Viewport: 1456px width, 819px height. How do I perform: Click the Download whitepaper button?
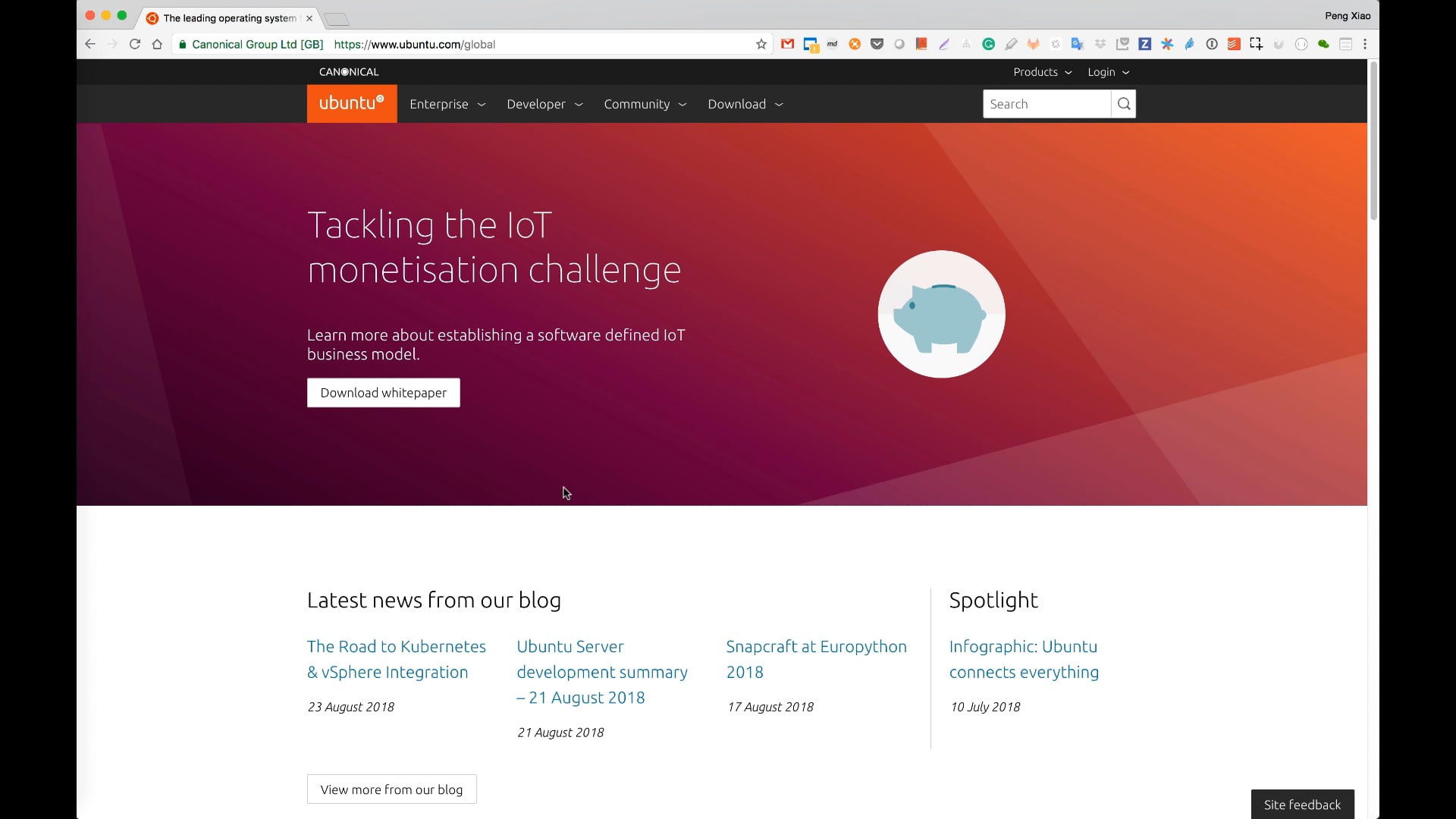(383, 393)
